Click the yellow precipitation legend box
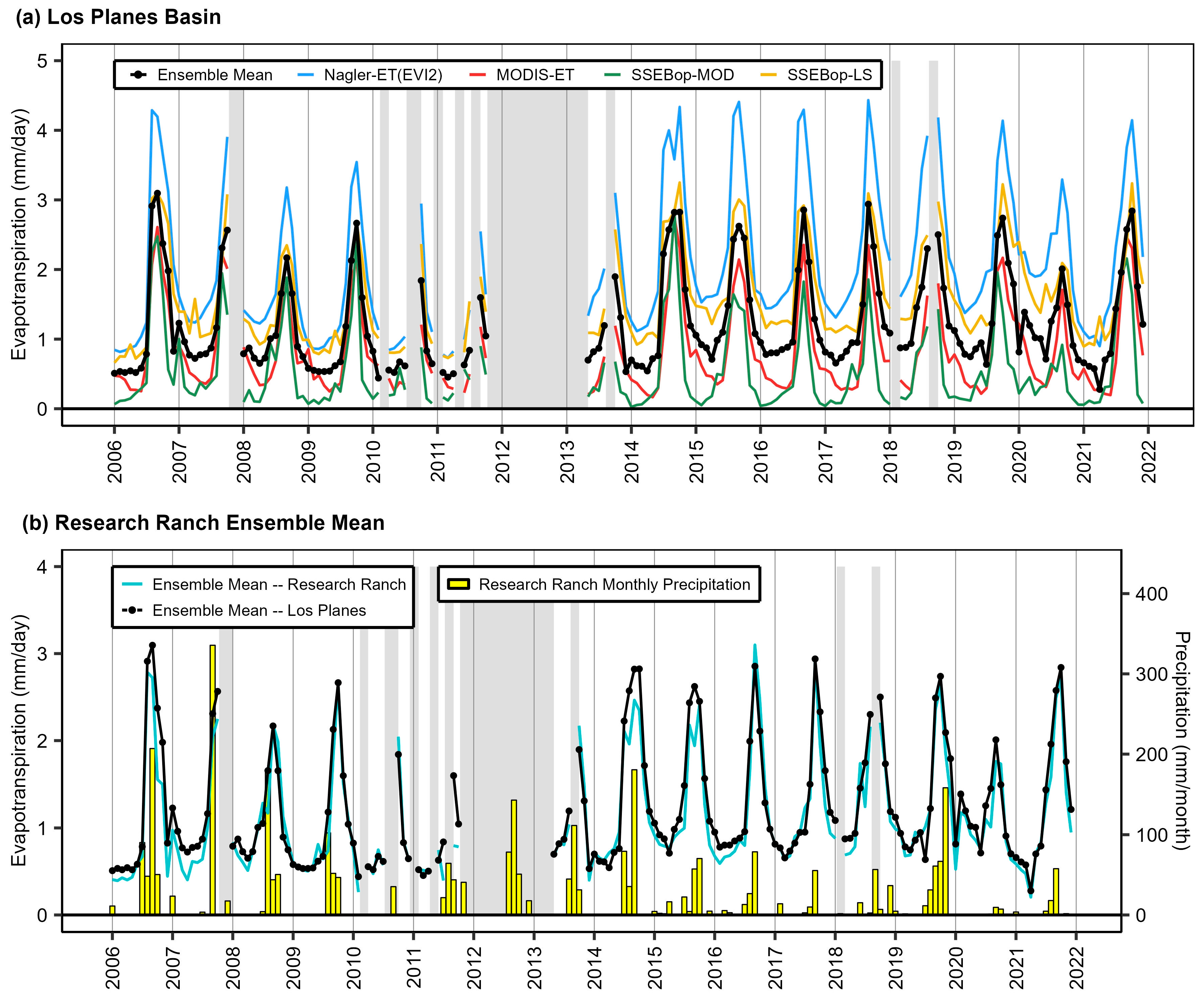Image resolution: width=1204 pixels, height=1001 pixels. pyautogui.click(x=458, y=584)
